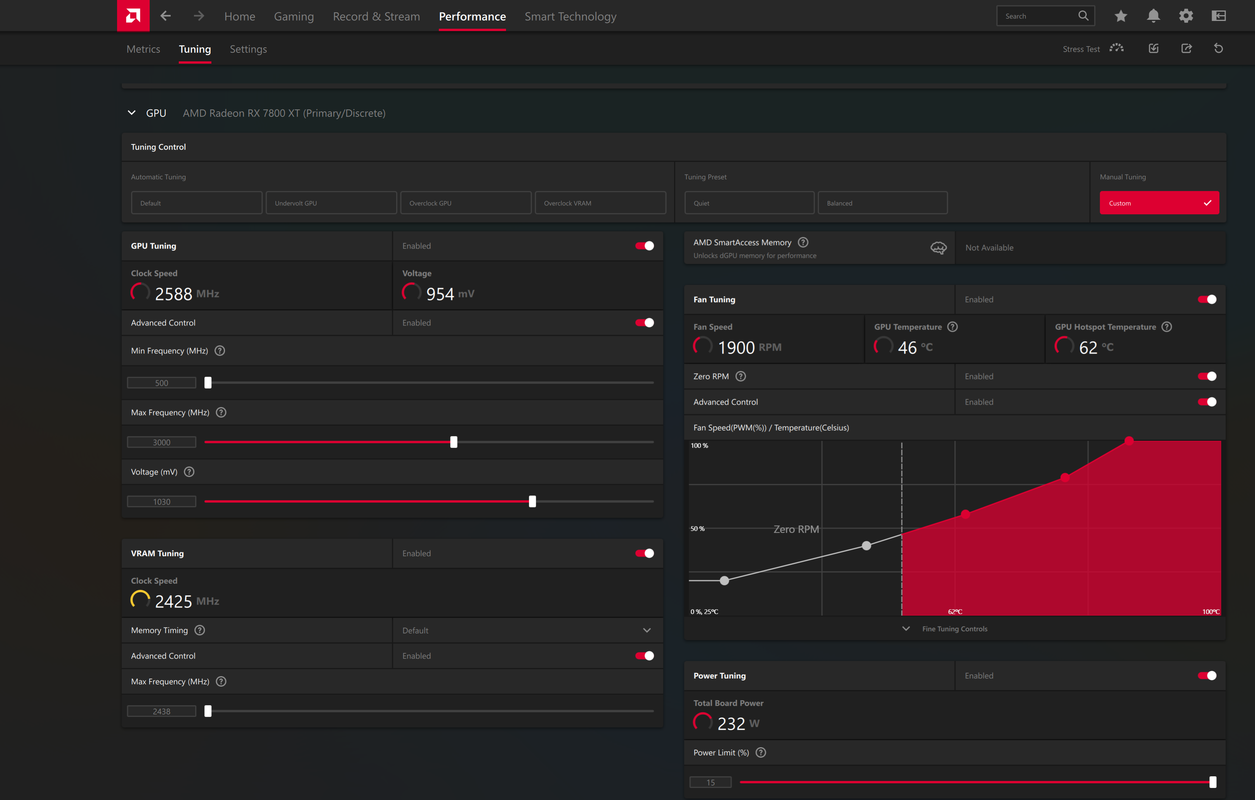The image size is (1255, 800).
Task: Open help for Min Frequency (MHz)
Action: coord(220,351)
